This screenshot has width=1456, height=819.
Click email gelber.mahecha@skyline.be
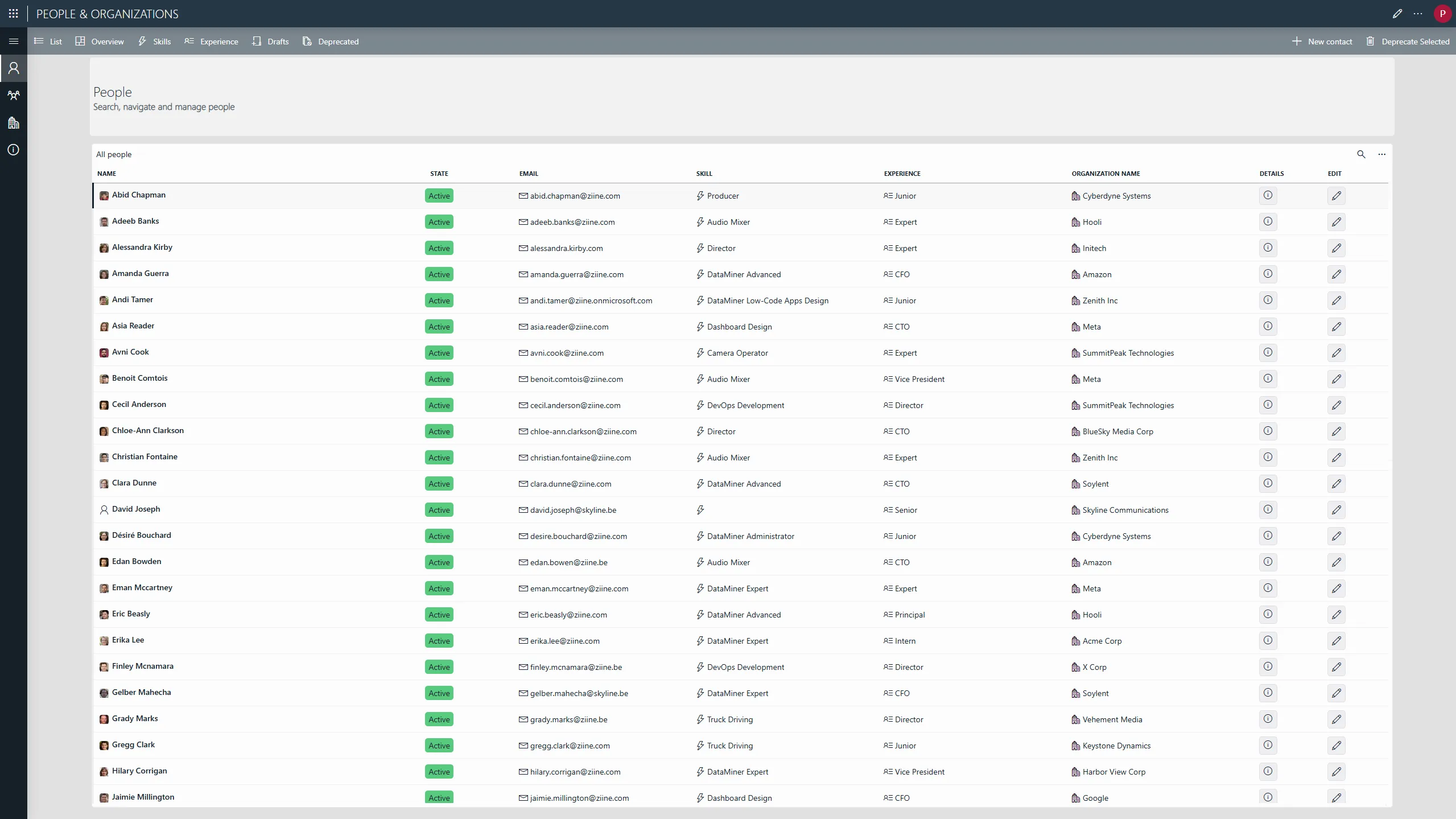[x=579, y=693]
